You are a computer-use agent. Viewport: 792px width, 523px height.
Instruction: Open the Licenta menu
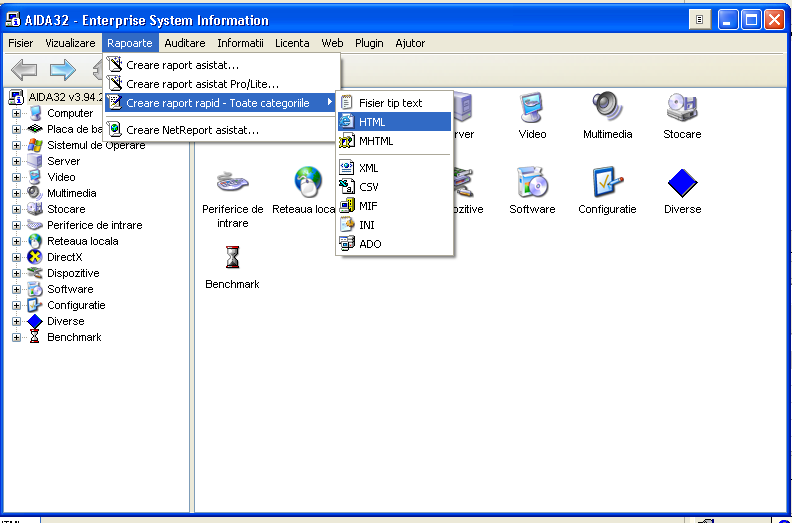pos(292,43)
